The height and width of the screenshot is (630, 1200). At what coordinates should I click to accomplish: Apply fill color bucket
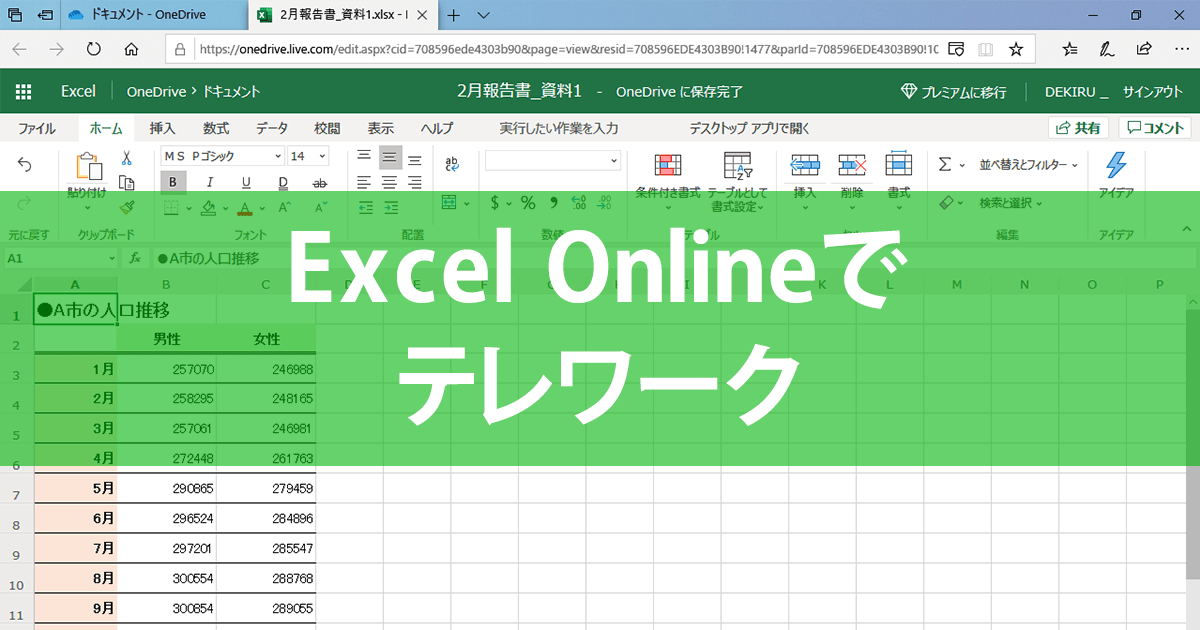[x=207, y=207]
